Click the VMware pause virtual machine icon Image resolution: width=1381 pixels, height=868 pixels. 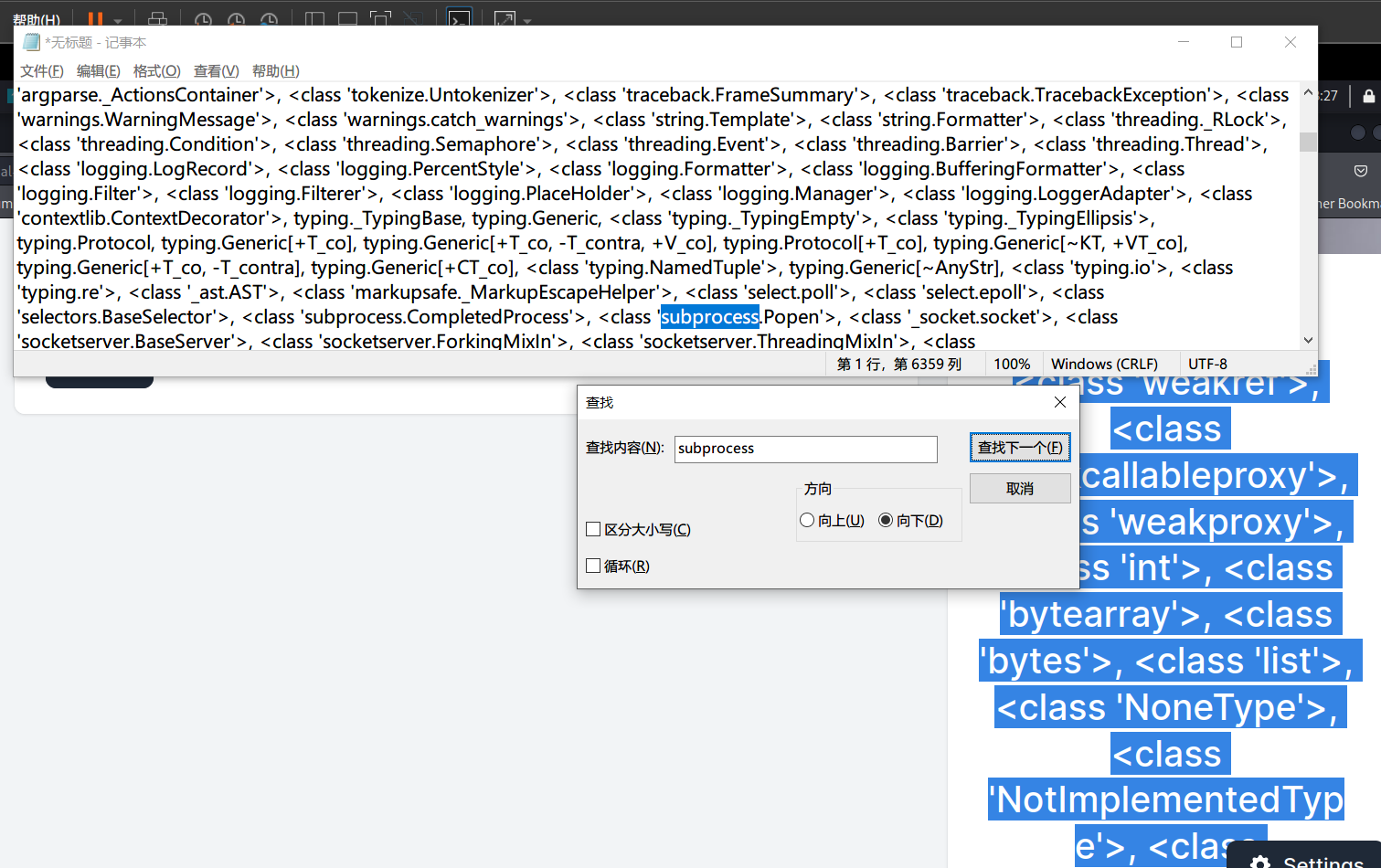pyautogui.click(x=95, y=18)
